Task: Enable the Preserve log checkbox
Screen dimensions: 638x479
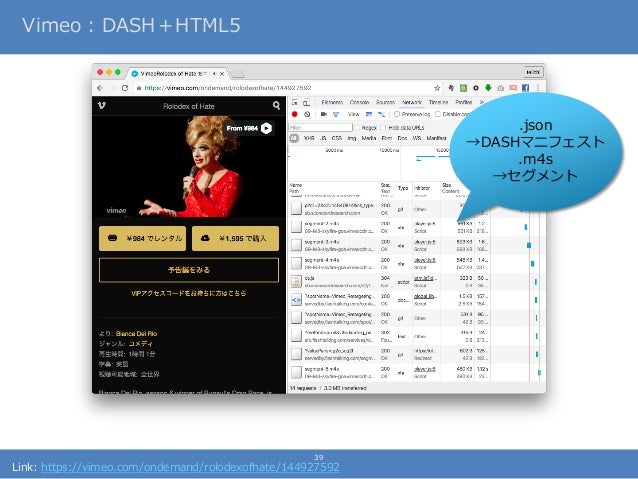Action: point(397,114)
